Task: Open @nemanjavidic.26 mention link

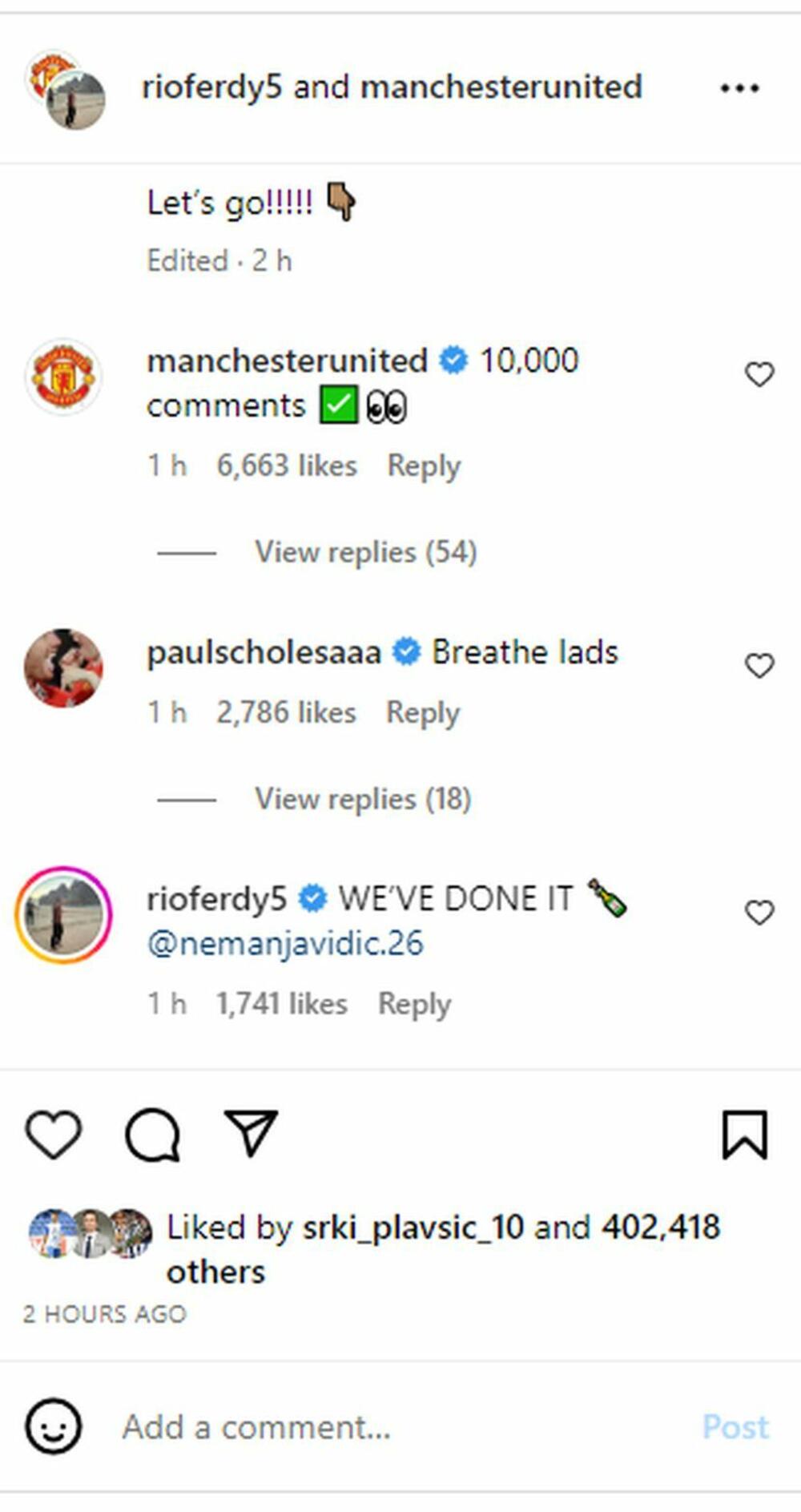Action: coord(285,943)
